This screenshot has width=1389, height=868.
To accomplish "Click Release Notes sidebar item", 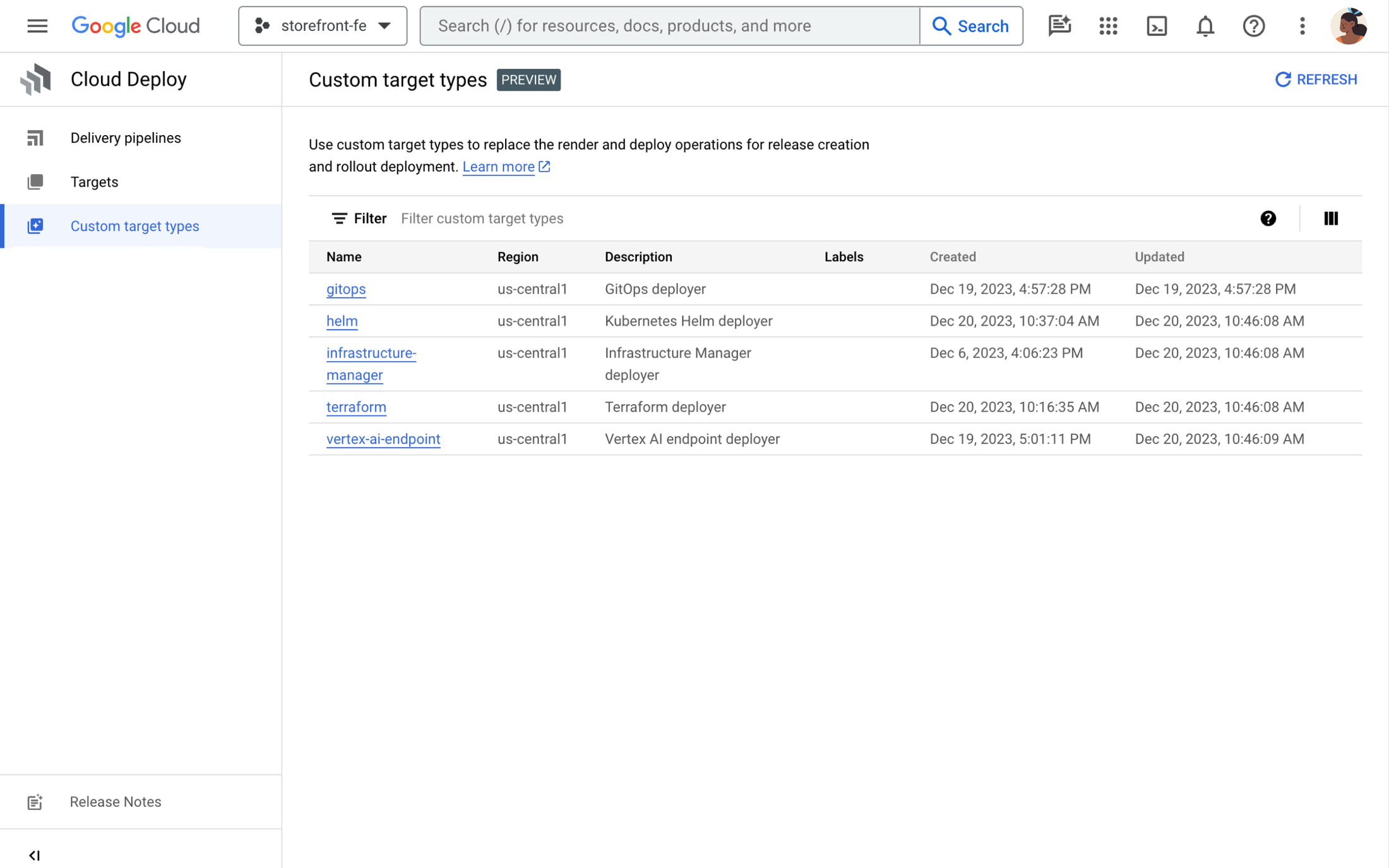I will coord(115,802).
